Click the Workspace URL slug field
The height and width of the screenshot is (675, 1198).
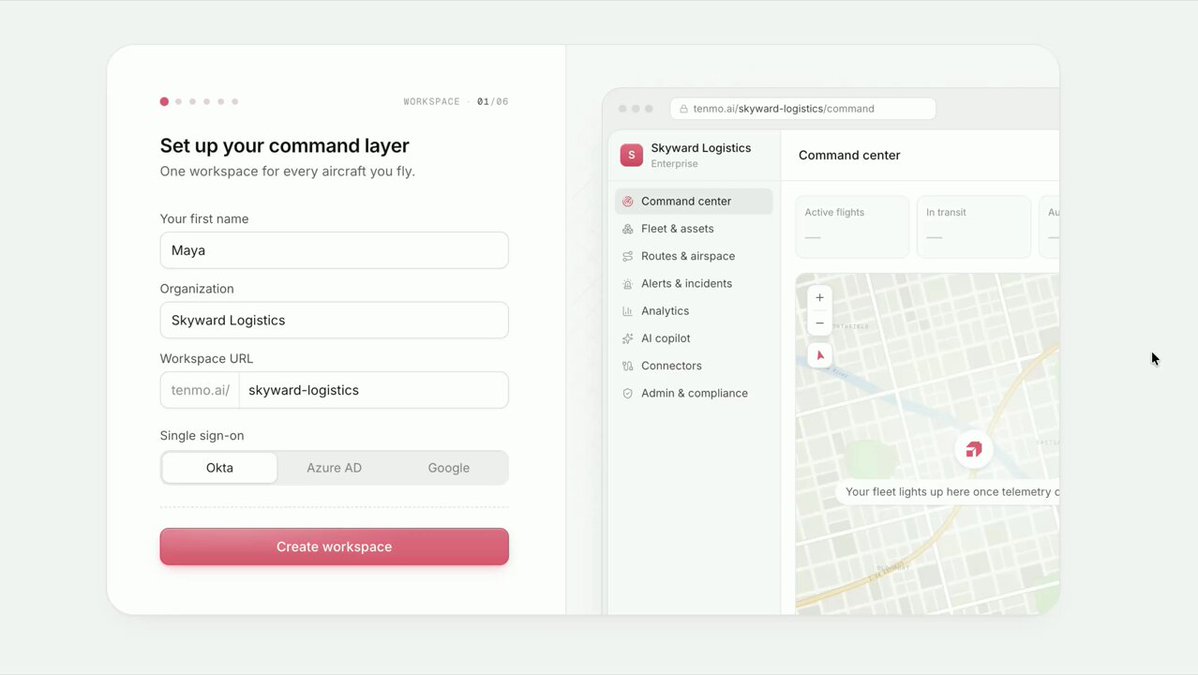pyautogui.click(x=374, y=390)
